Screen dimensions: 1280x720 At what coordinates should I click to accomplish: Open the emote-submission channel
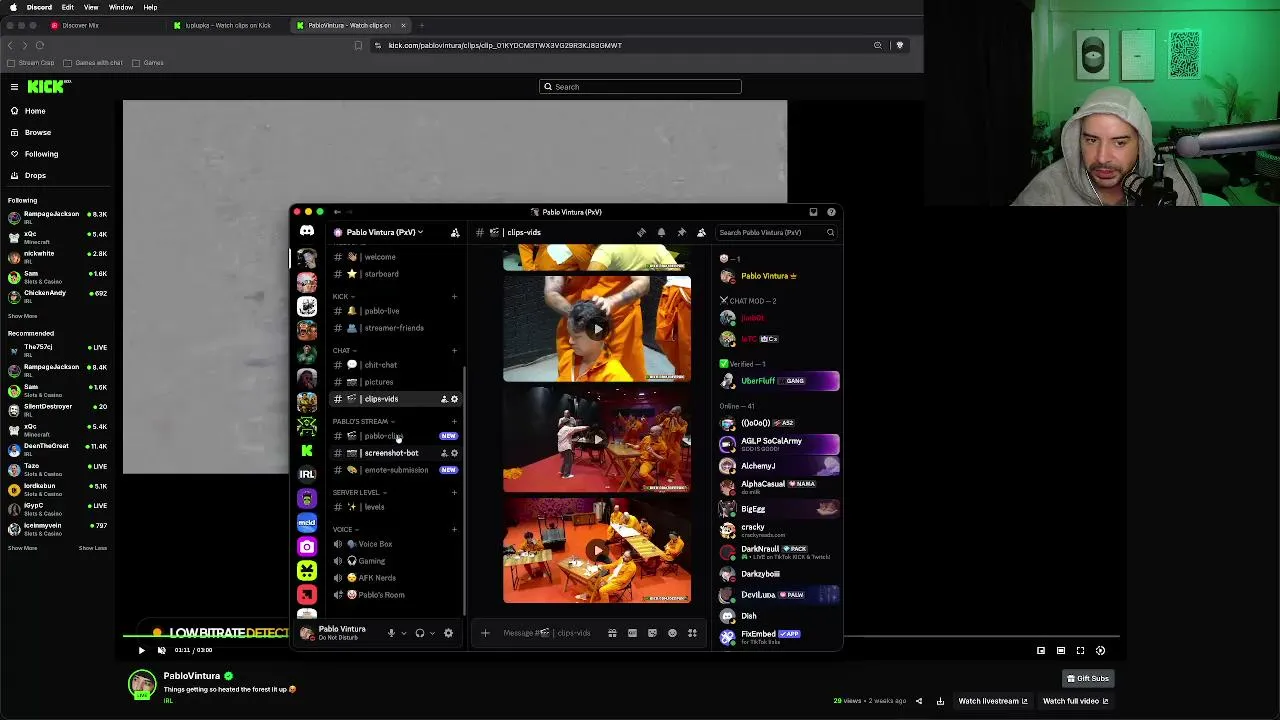pyautogui.click(x=395, y=470)
